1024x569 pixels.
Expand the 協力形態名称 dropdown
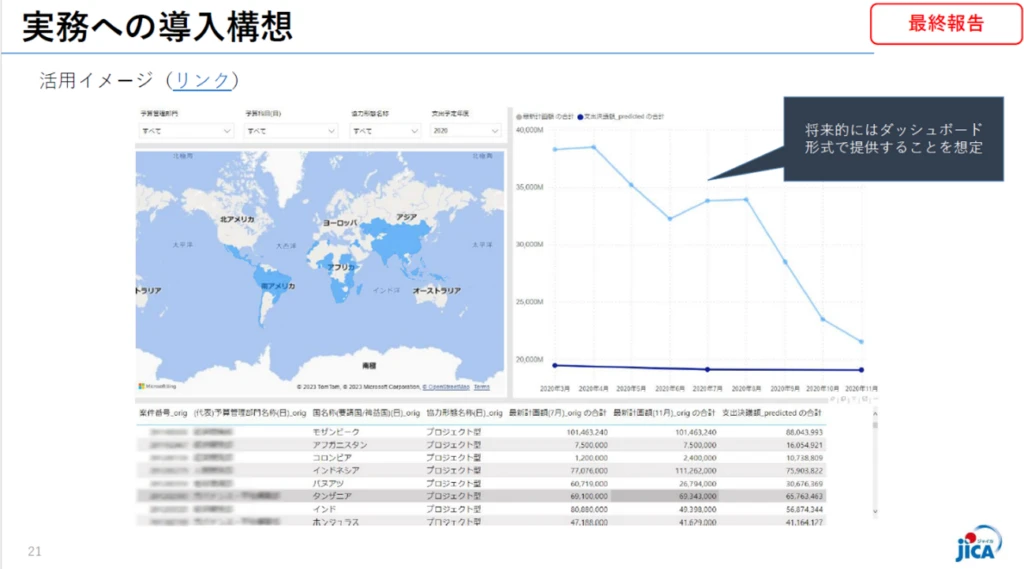tap(385, 131)
